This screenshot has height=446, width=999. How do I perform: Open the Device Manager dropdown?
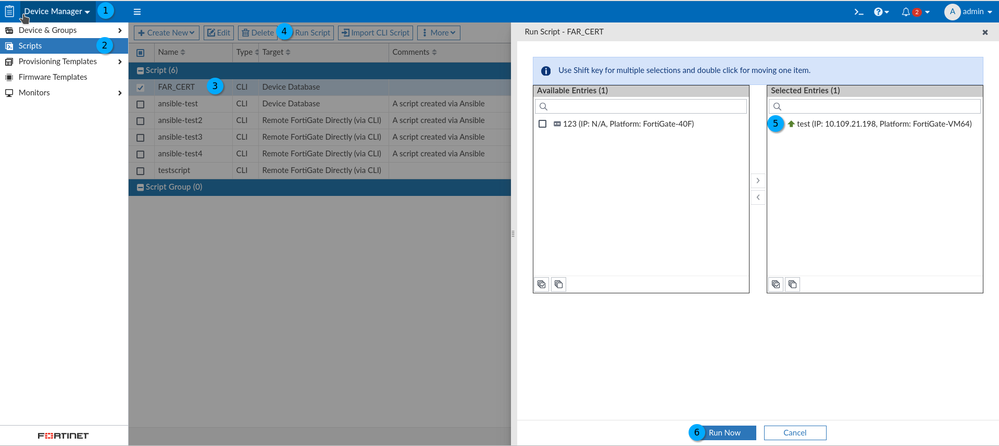(x=57, y=11)
